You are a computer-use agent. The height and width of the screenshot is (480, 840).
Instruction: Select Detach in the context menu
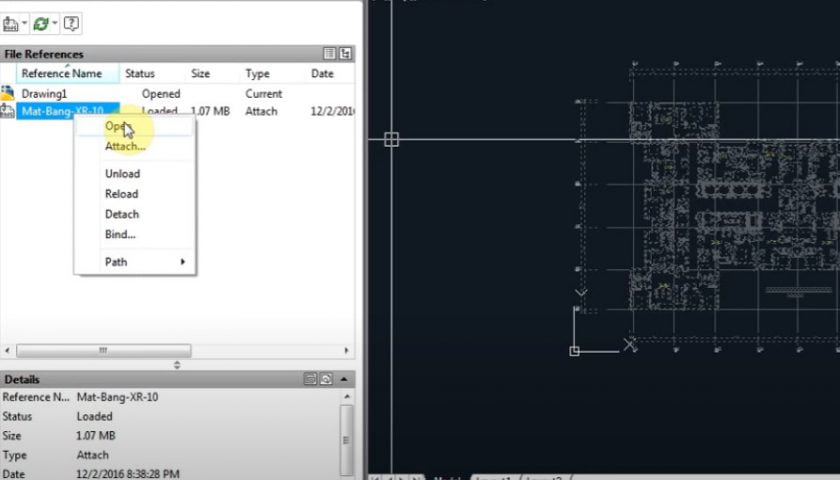pos(122,214)
